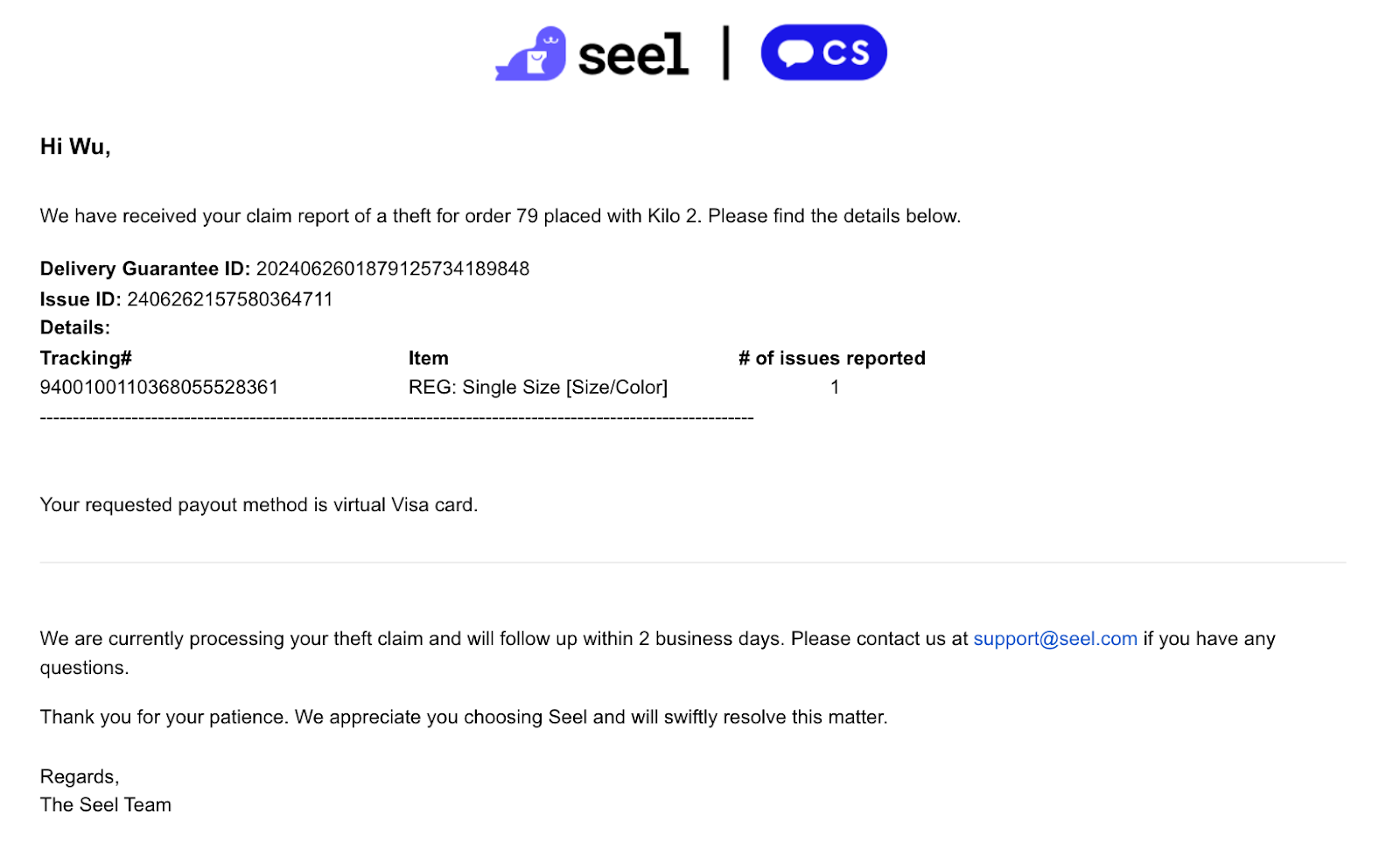Click the seel wordmark text in header
Viewport: 1400px width, 842px height.
[633, 56]
